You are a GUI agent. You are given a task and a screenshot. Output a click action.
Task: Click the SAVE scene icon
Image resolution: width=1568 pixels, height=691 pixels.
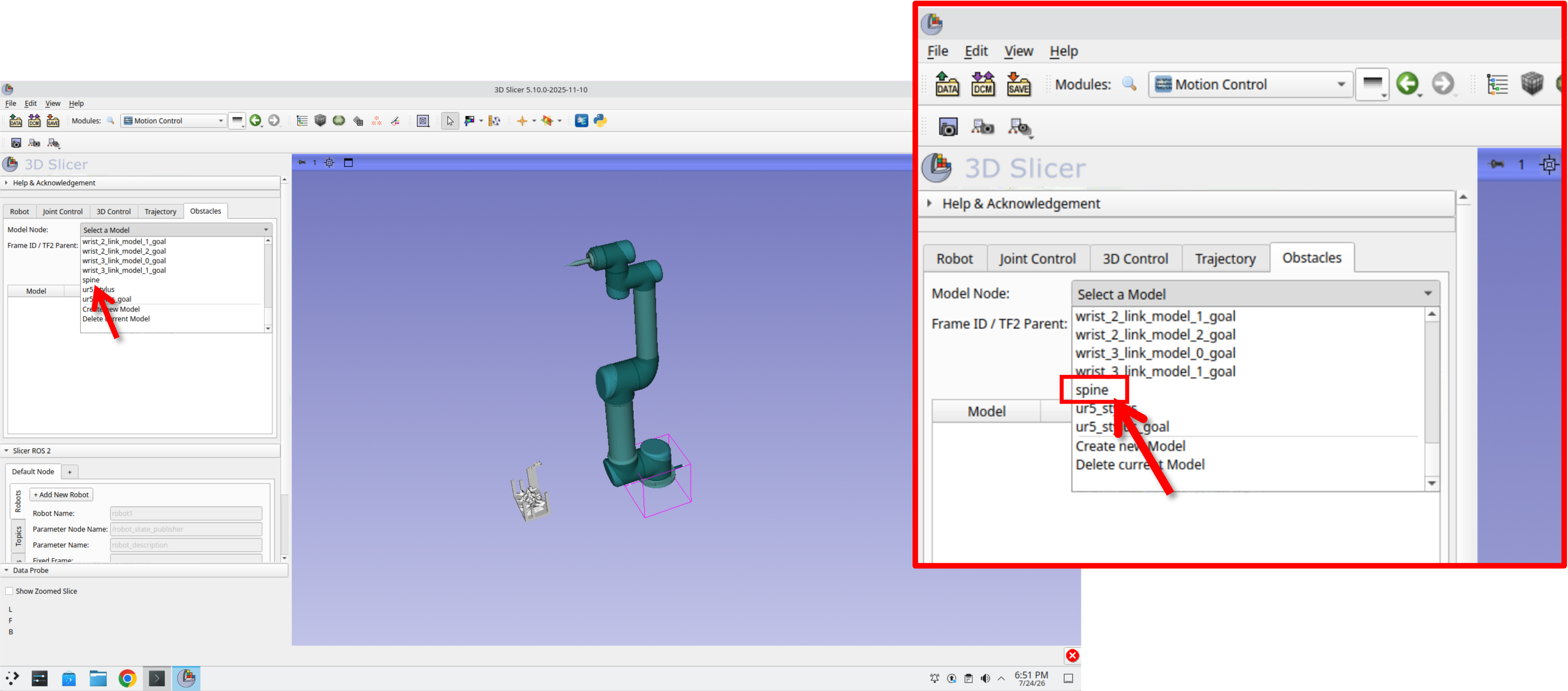coord(53,121)
